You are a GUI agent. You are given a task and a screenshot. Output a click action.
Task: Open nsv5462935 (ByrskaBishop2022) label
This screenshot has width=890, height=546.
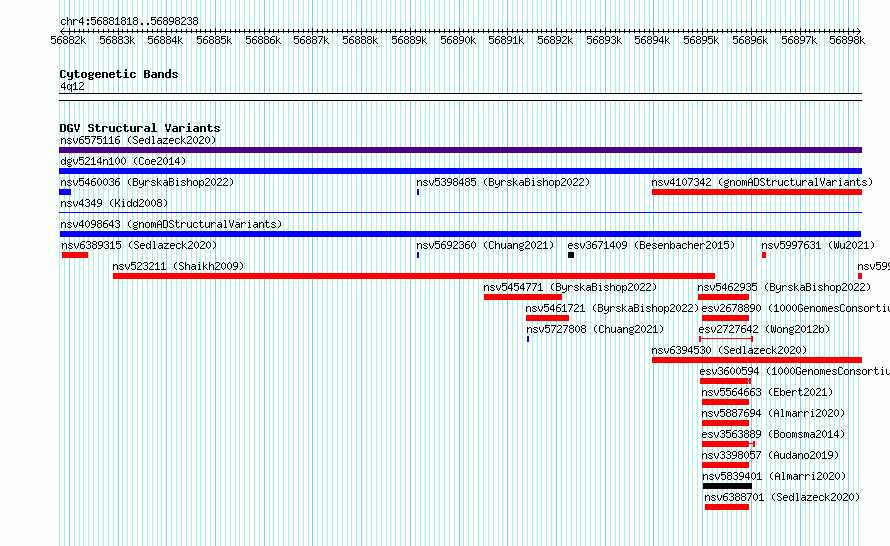click(784, 287)
